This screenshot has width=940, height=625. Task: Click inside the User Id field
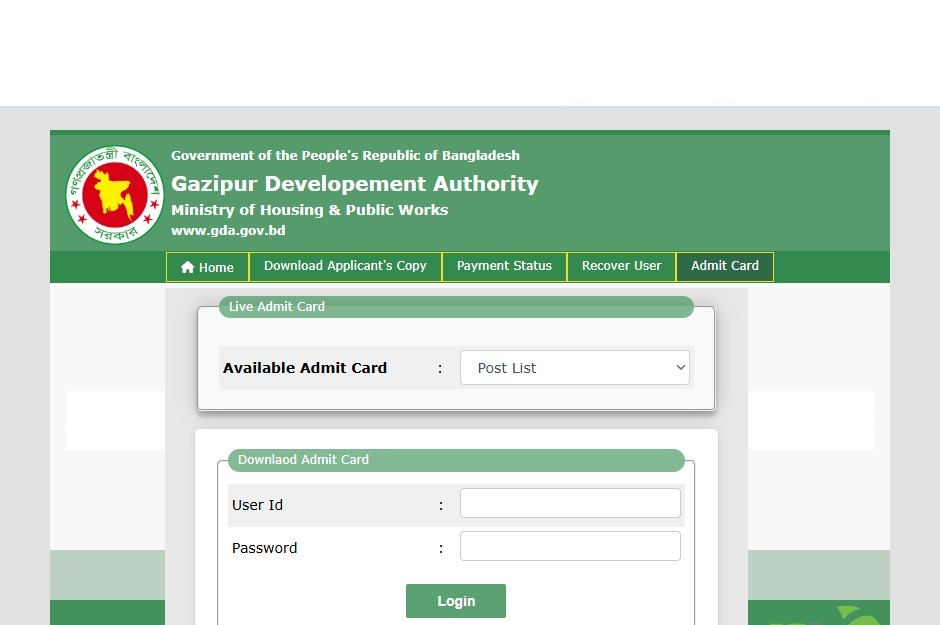pos(570,504)
